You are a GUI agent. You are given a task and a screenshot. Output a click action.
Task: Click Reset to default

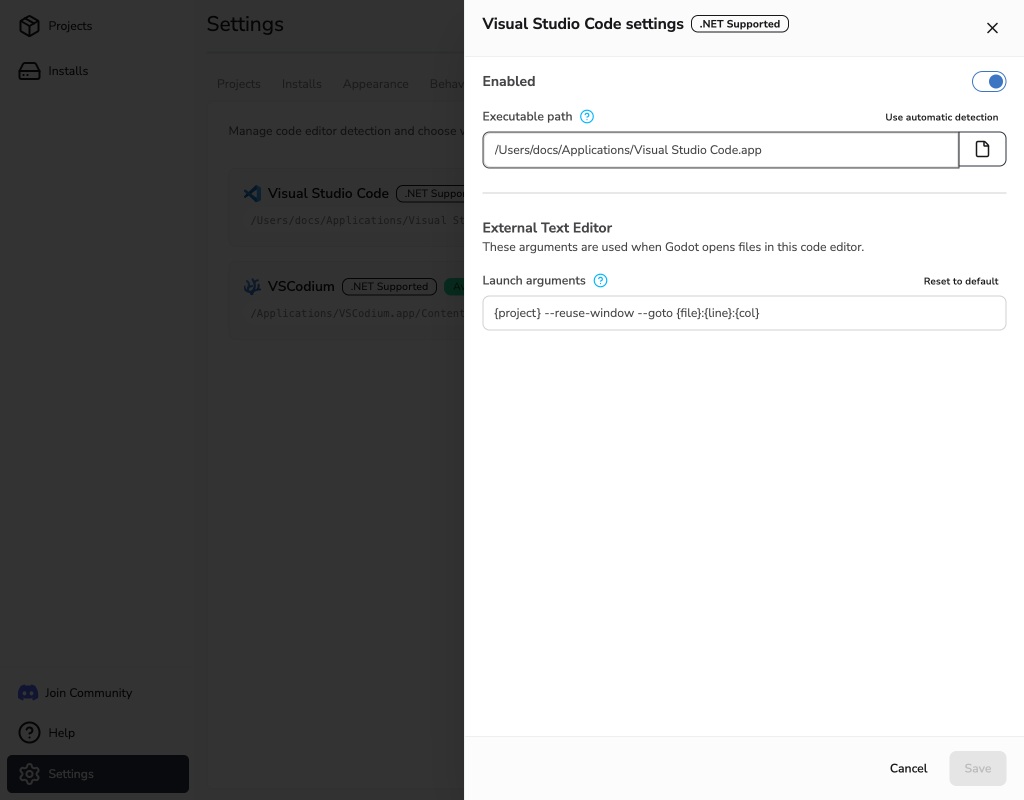[x=961, y=281]
